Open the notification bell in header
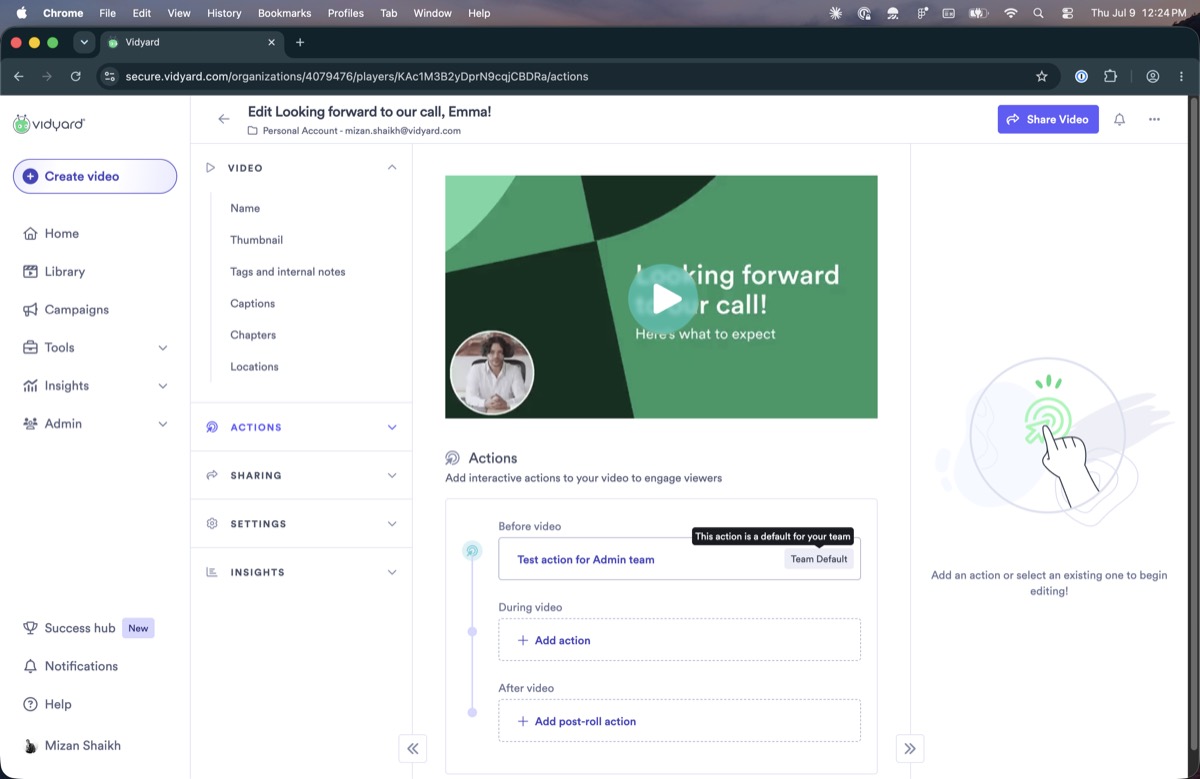 click(x=1119, y=119)
